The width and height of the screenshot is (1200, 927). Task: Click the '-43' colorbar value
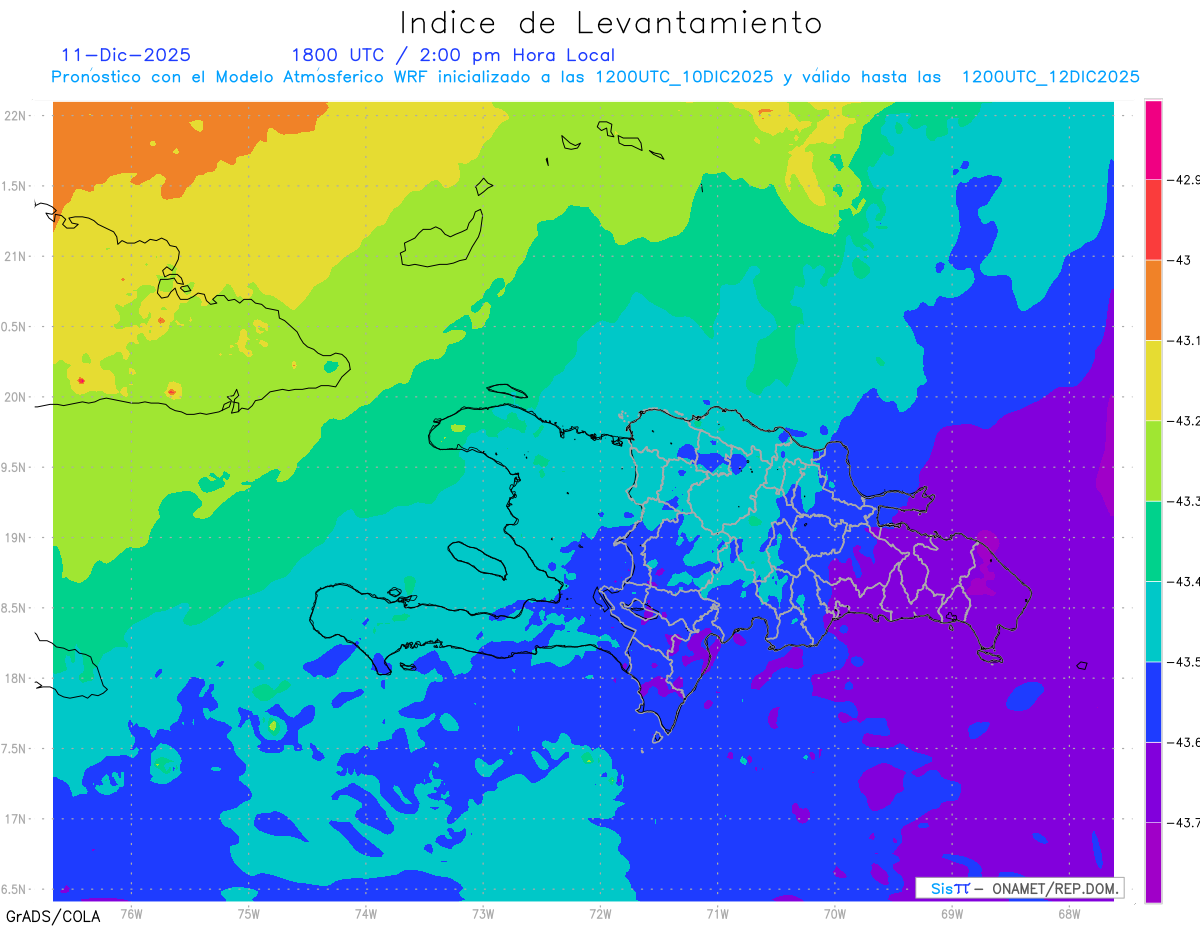coord(1178,260)
